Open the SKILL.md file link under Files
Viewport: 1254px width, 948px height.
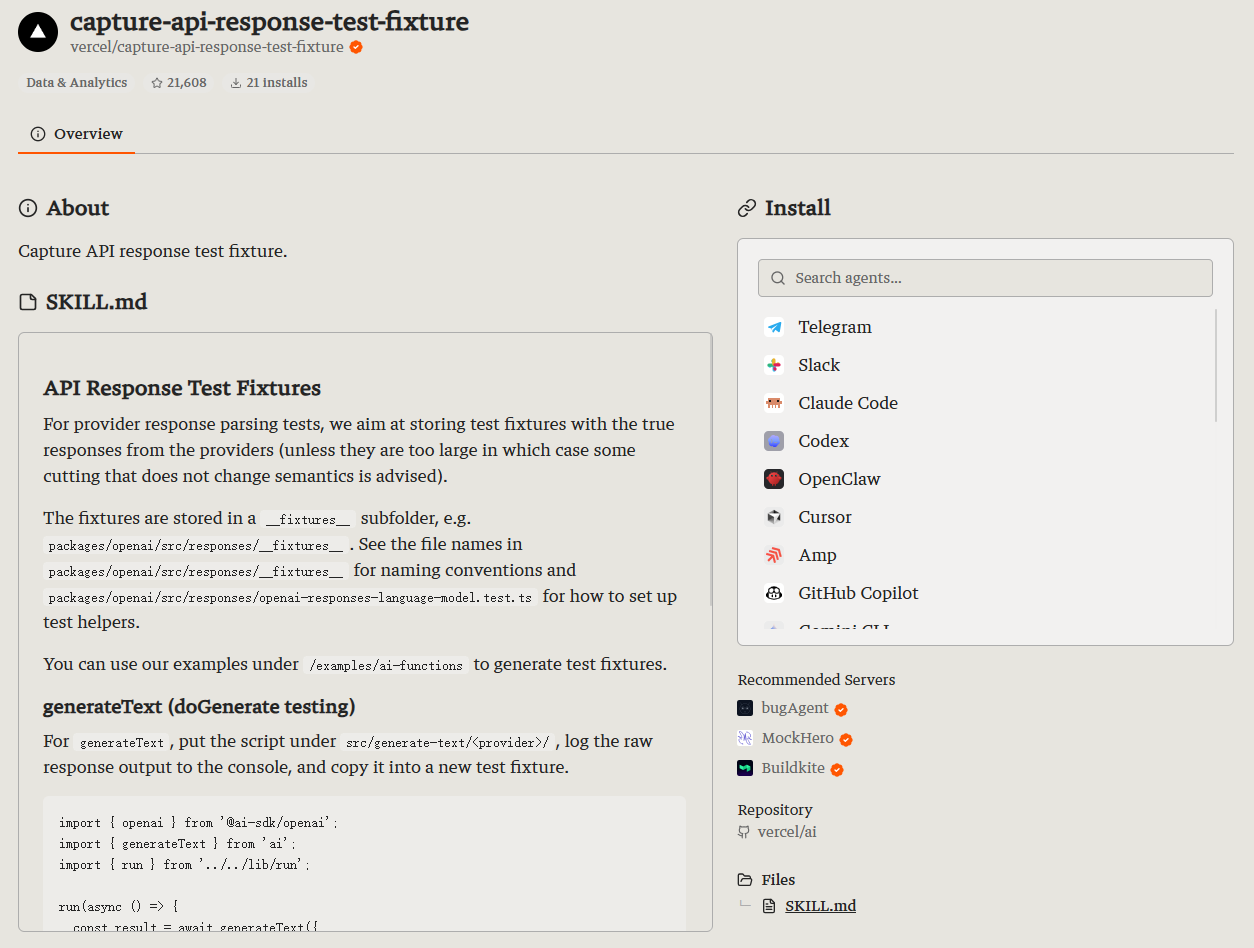click(821, 906)
